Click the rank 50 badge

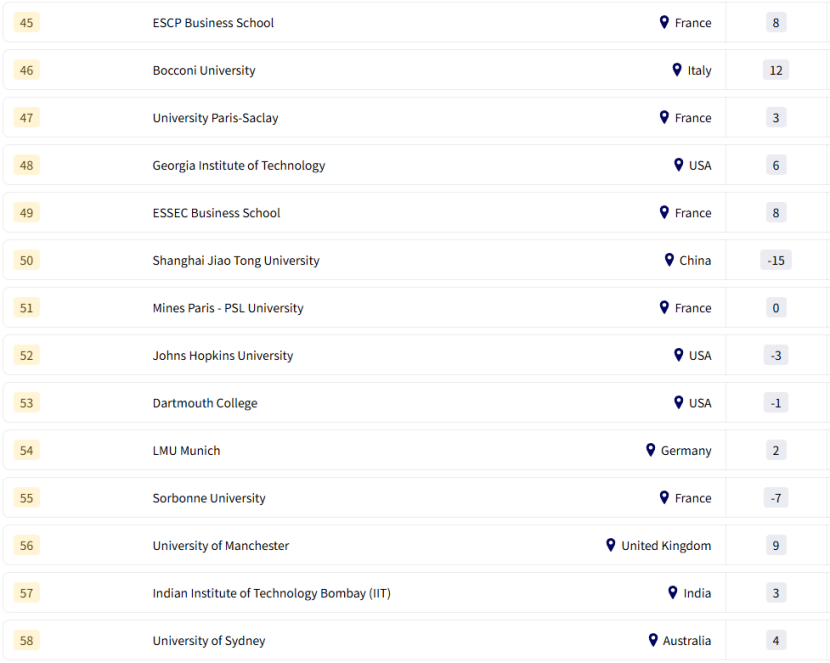coord(27,260)
